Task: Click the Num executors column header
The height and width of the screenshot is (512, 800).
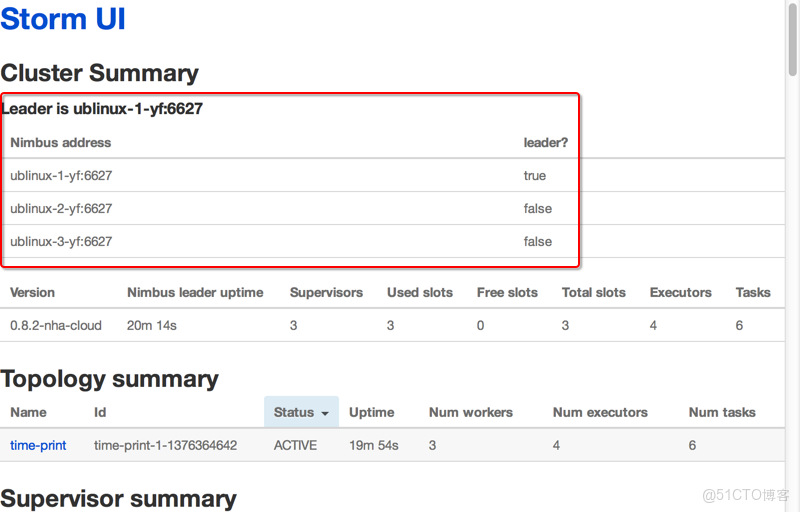Action: click(600, 412)
